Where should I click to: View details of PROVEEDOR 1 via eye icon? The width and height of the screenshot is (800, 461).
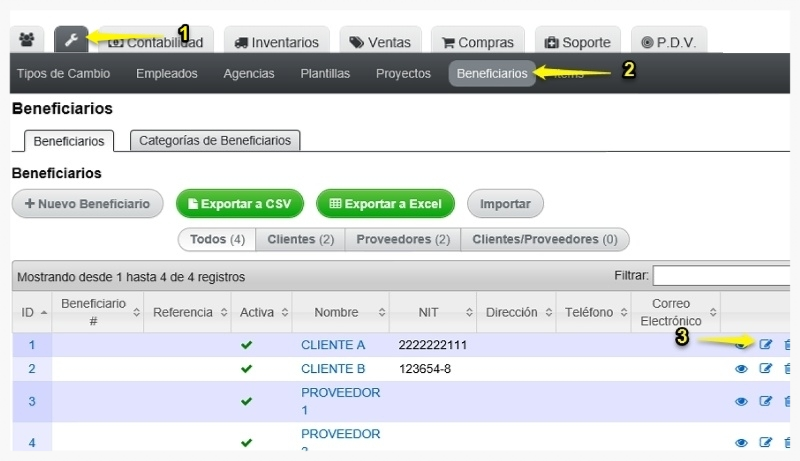pyautogui.click(x=741, y=401)
